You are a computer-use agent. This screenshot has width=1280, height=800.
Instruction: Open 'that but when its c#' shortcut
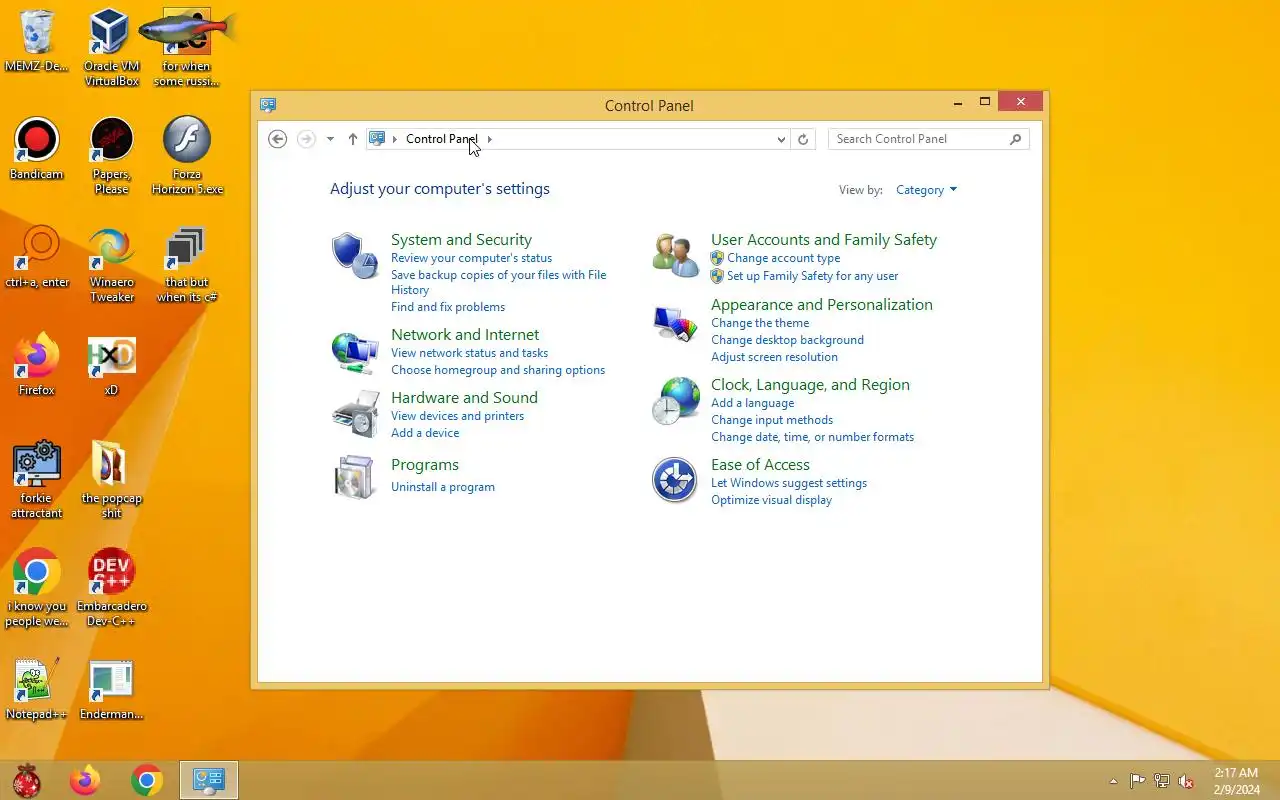point(187,264)
